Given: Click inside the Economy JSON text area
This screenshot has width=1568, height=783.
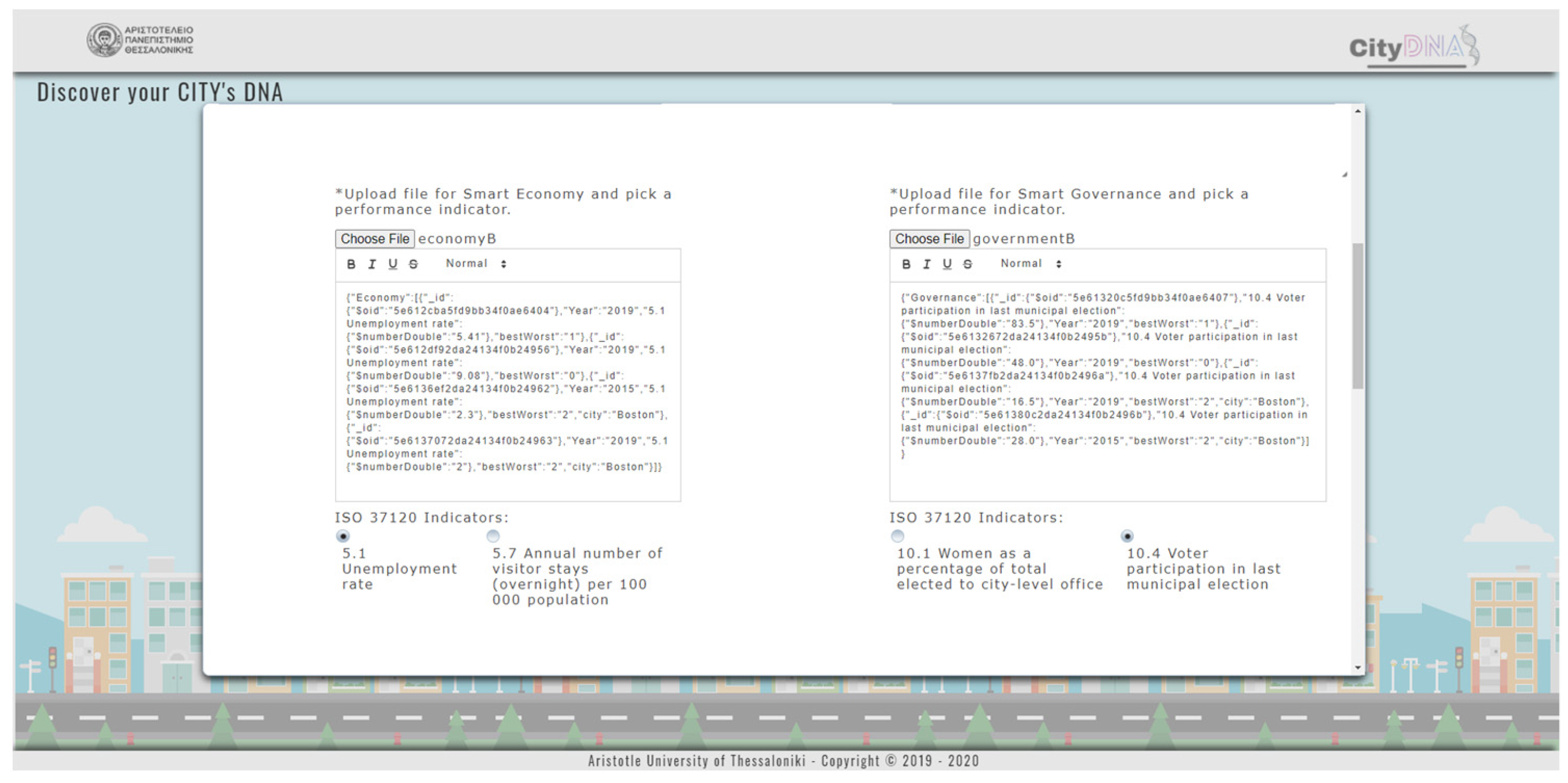Looking at the screenshot, I should (x=507, y=390).
